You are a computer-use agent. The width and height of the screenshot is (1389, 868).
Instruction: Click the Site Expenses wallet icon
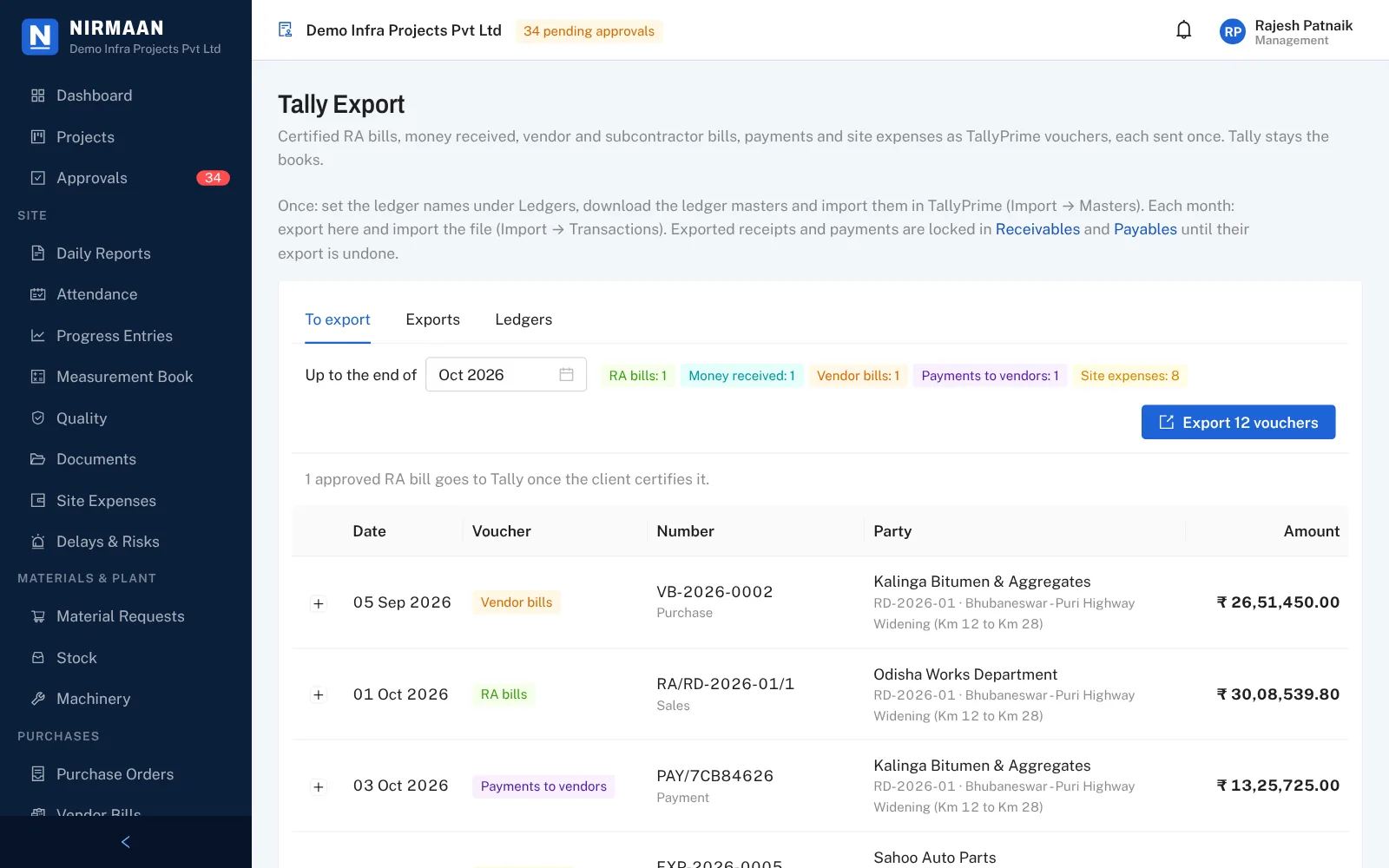pos(38,501)
